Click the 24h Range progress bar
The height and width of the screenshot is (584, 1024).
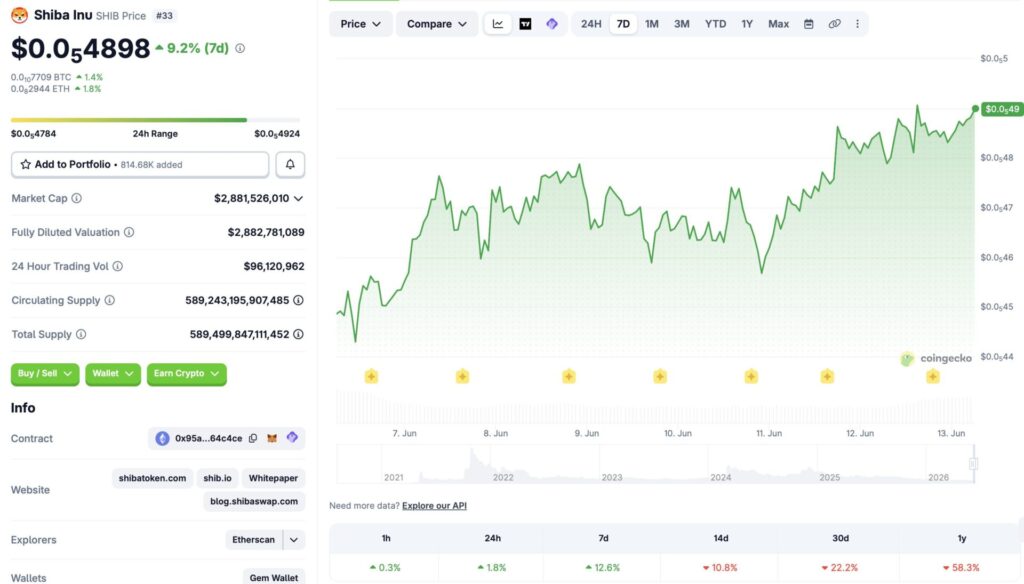pos(155,120)
